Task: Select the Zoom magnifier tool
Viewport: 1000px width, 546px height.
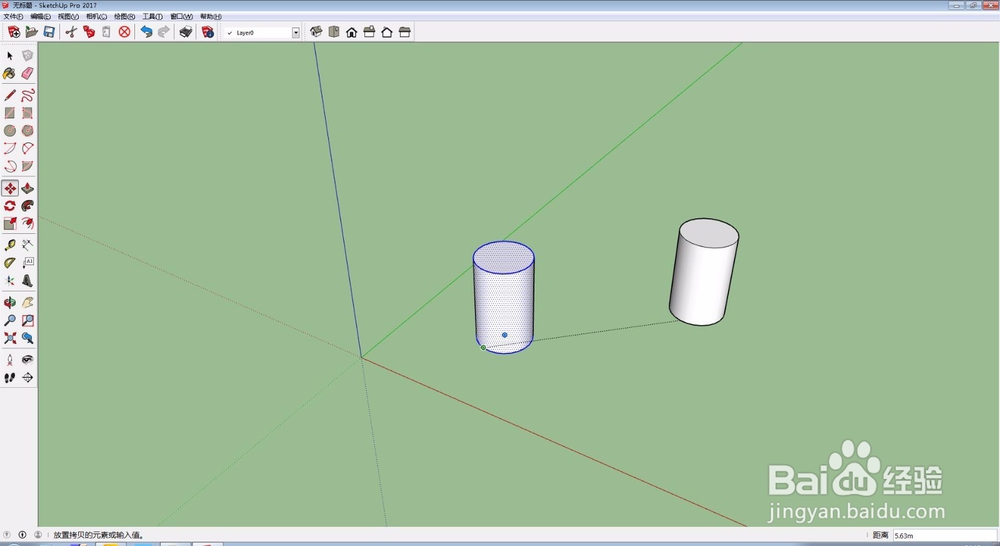Action: [10, 321]
